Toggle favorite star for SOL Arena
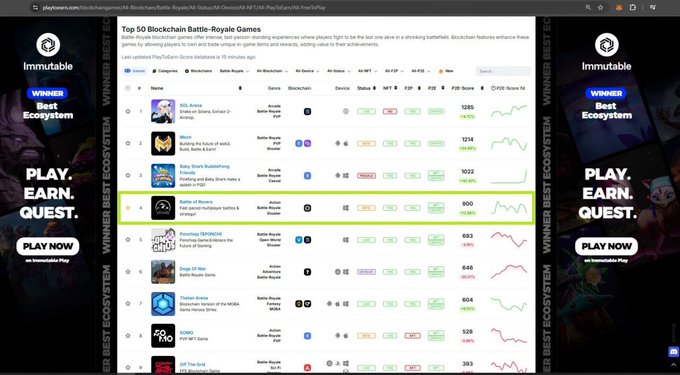Viewport: 680px width, 375px height. tap(128, 111)
